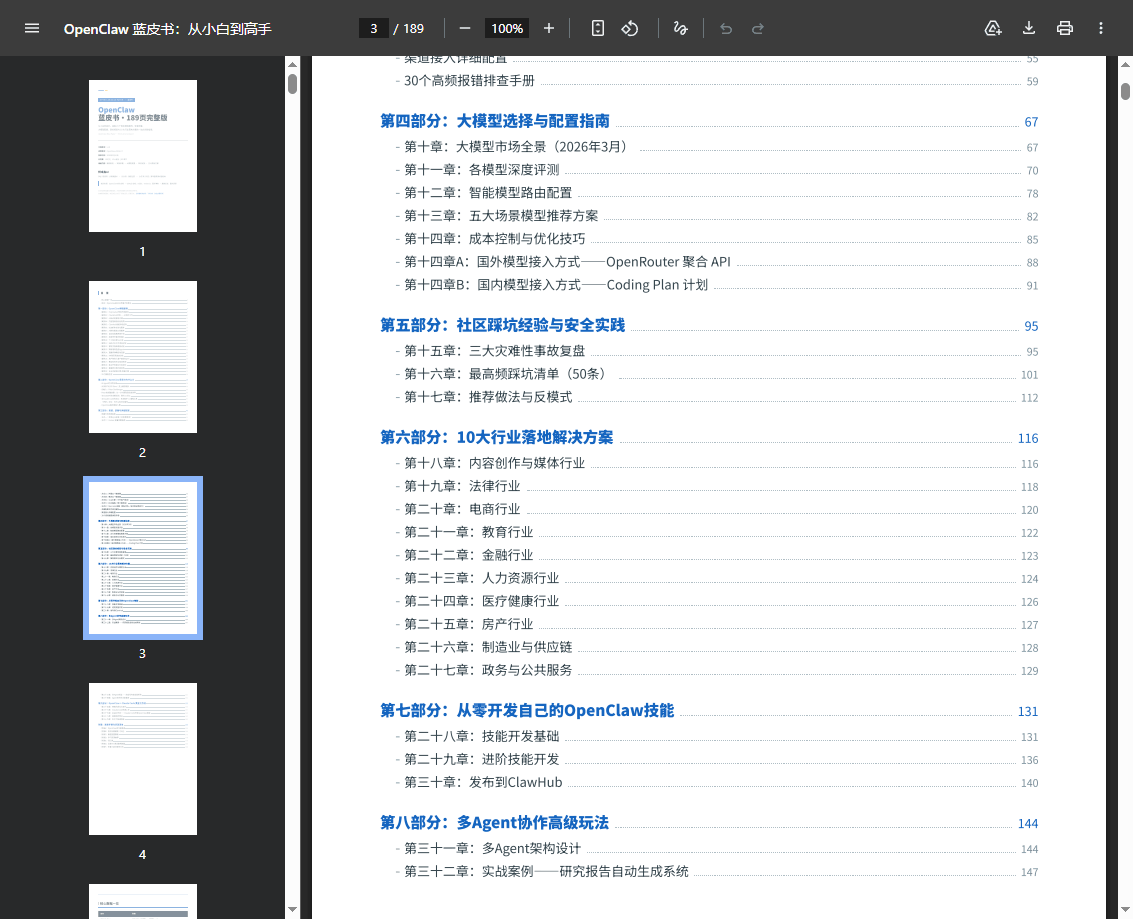
Task: Jump to 第四部分：大模型选择与配置指南
Action: (x=494, y=121)
